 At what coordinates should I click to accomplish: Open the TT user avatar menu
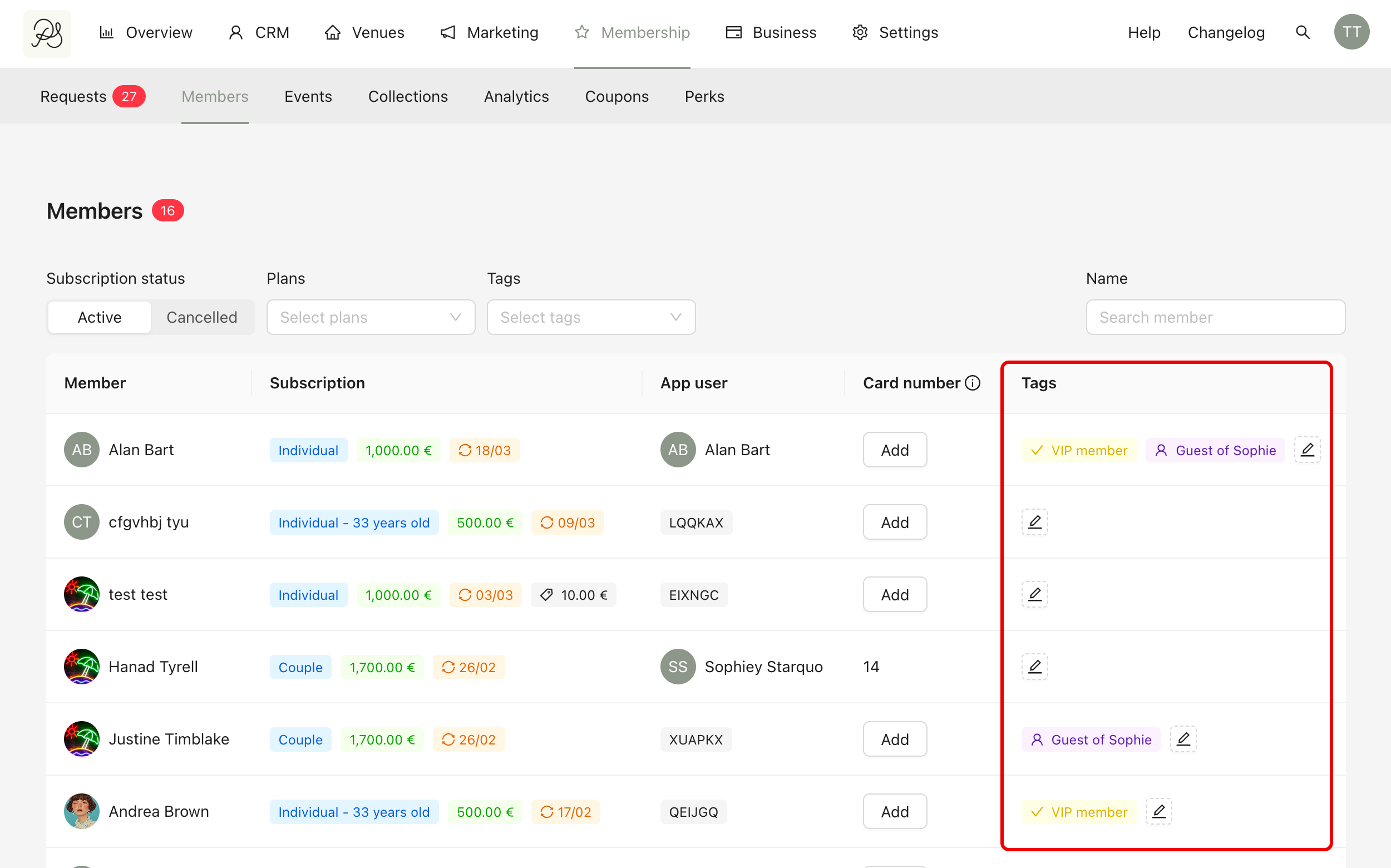(1351, 32)
